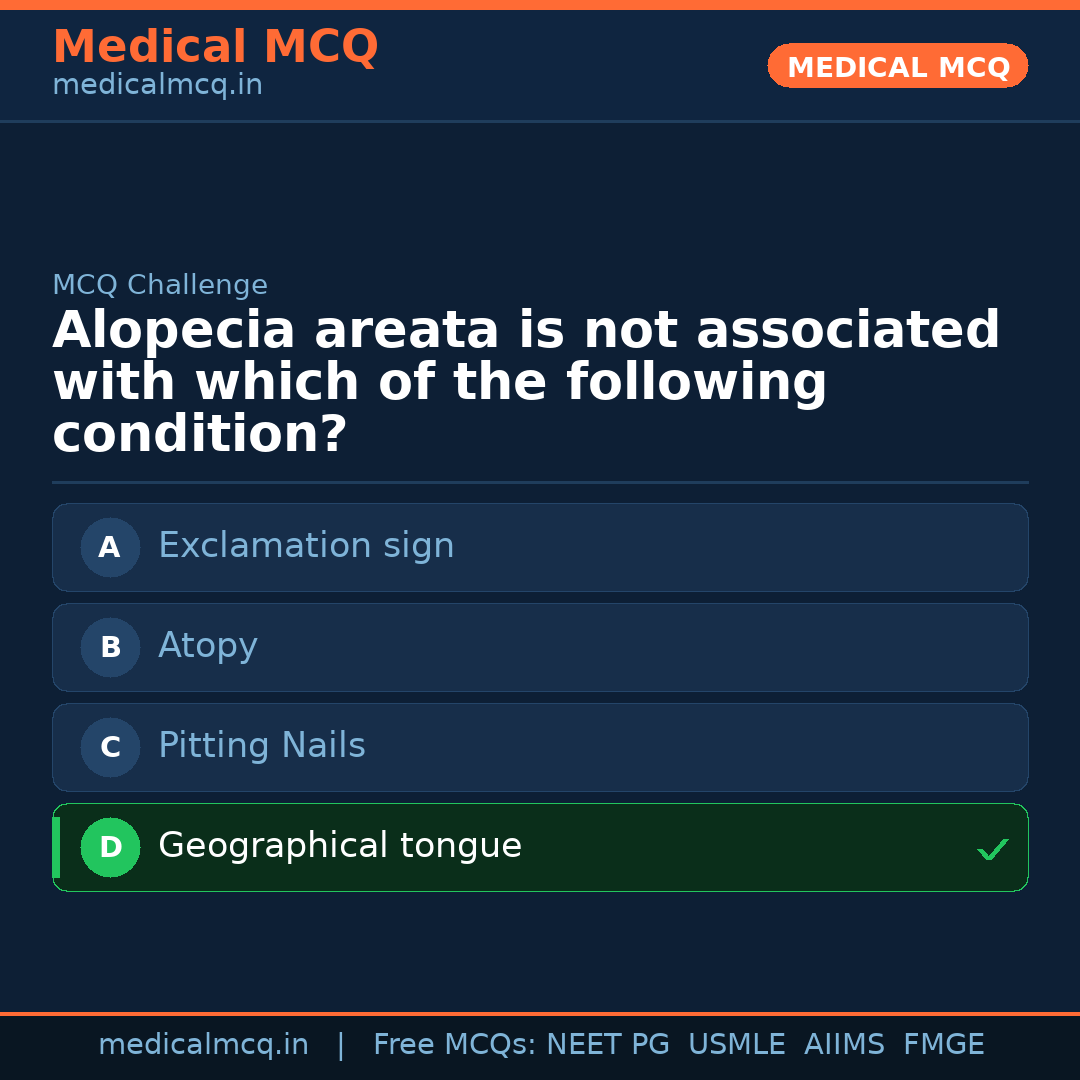Click the USMLE footer item
This screenshot has height=1080, width=1080.
coord(737,1043)
